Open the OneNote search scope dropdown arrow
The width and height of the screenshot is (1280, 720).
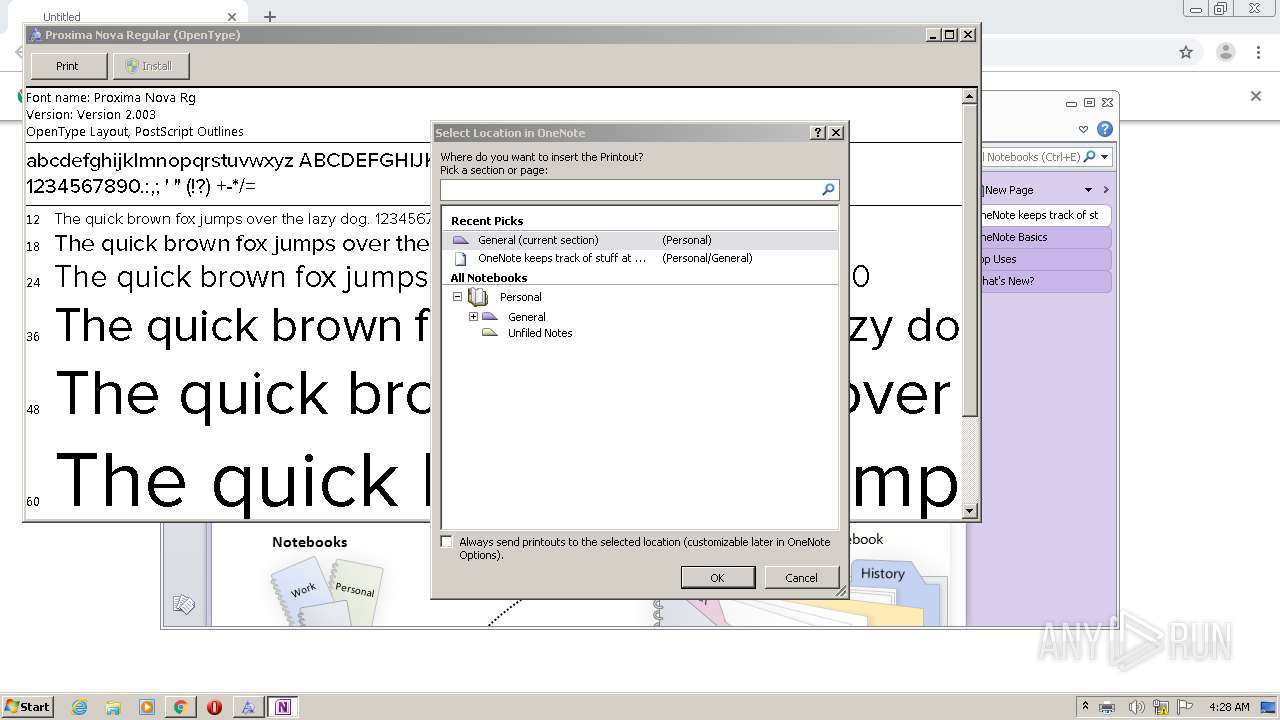tap(1105, 157)
